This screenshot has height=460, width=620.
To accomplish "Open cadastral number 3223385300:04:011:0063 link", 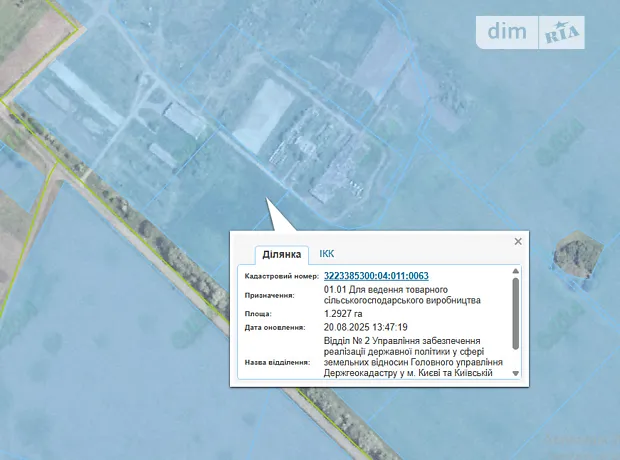I will (x=376, y=276).
